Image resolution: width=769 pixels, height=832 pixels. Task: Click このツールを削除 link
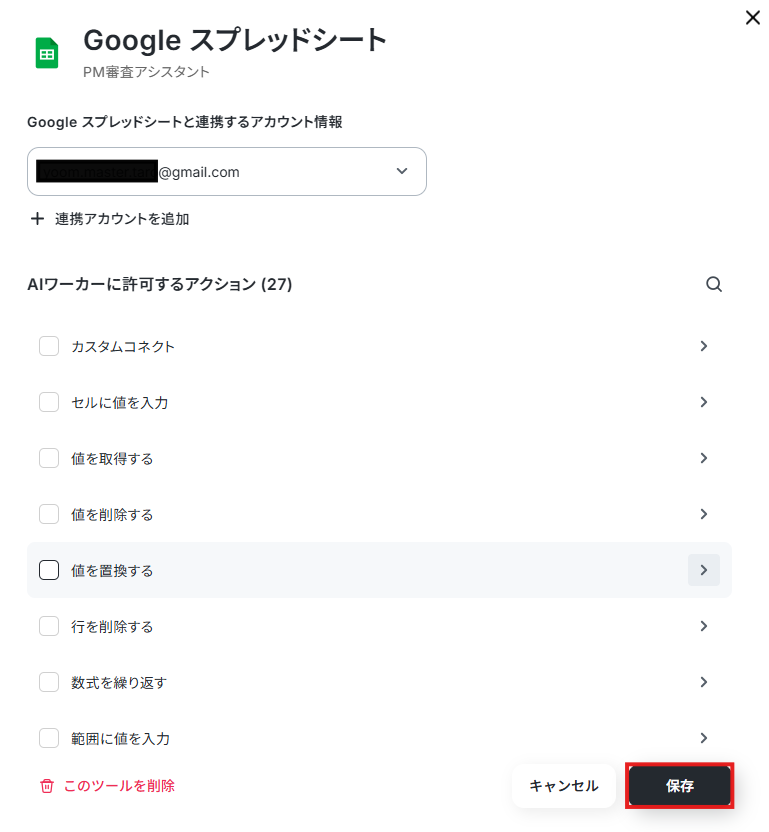[119, 786]
